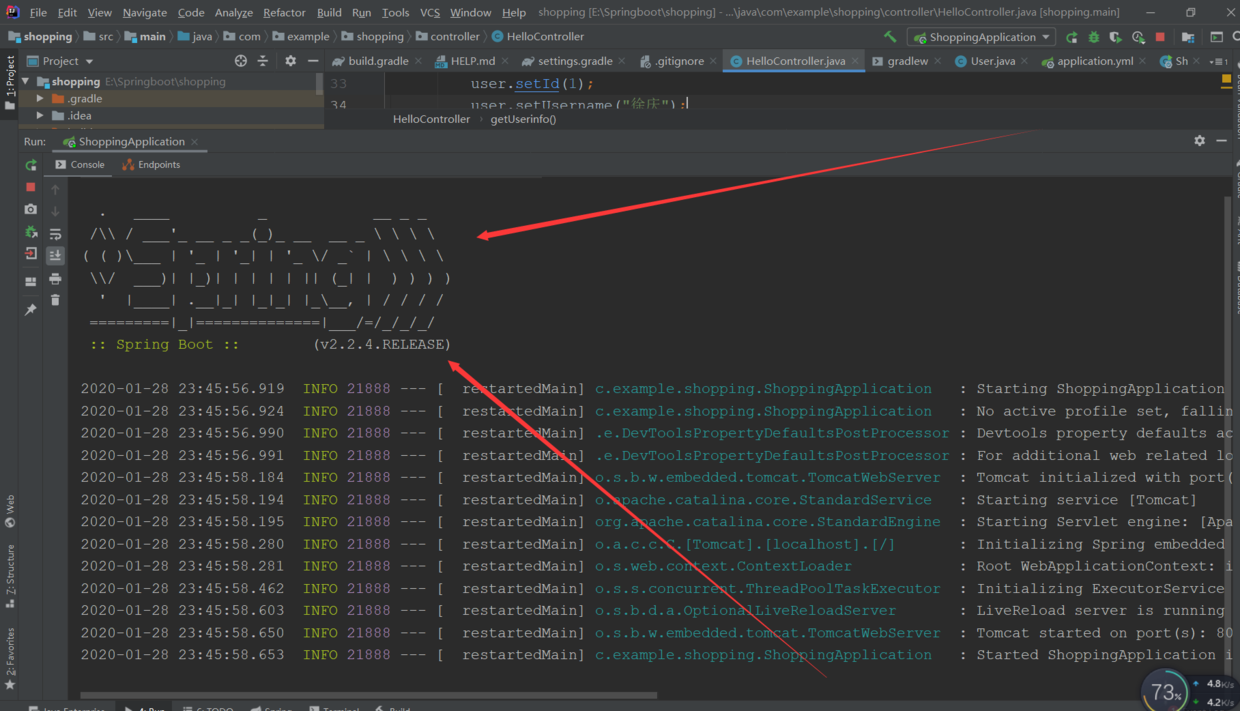Toggle soft-wrap in the console
Screen dimensions: 1240x711
[55, 234]
